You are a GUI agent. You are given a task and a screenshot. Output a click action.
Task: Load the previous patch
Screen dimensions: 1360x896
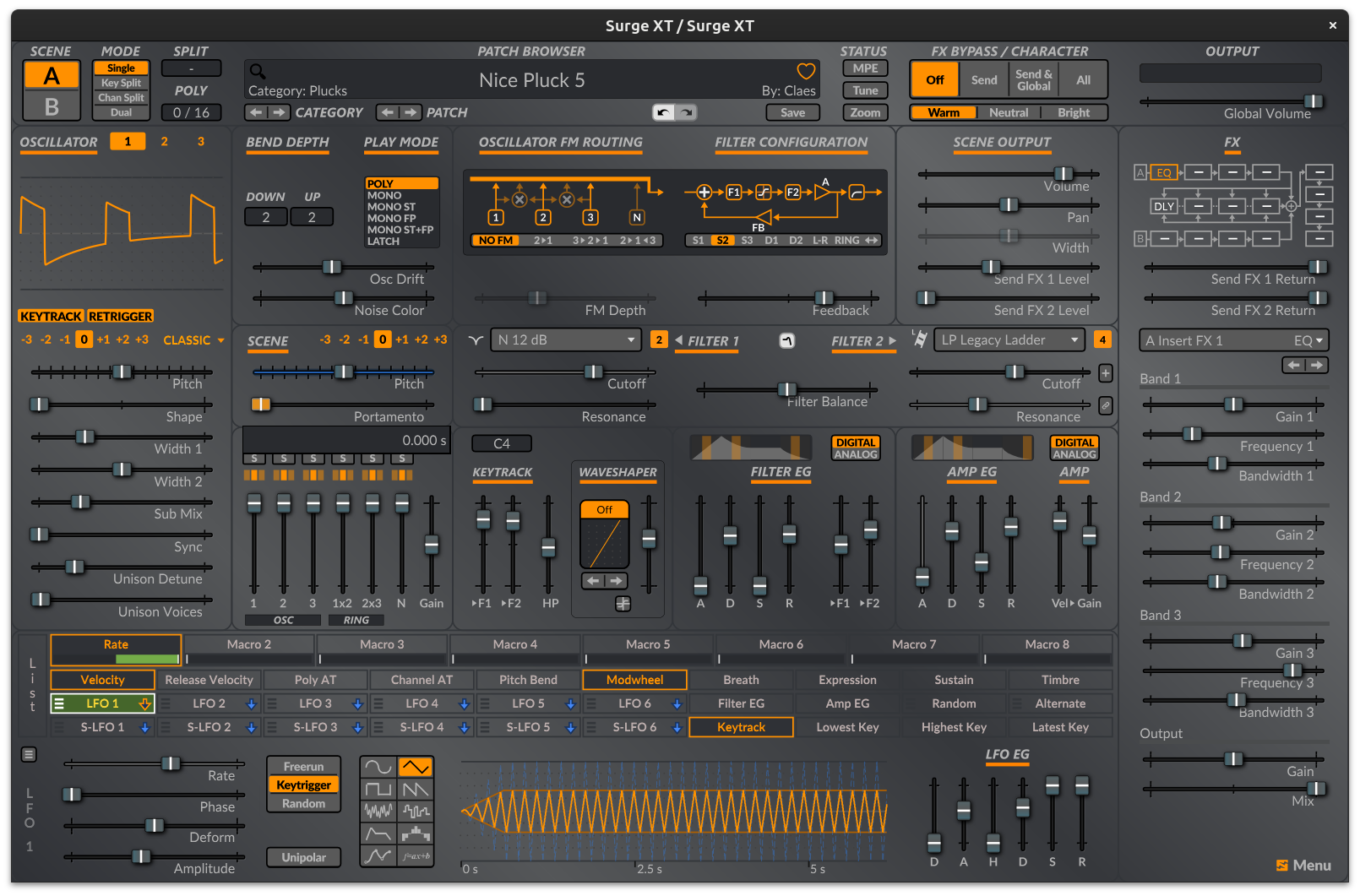pyautogui.click(x=388, y=112)
